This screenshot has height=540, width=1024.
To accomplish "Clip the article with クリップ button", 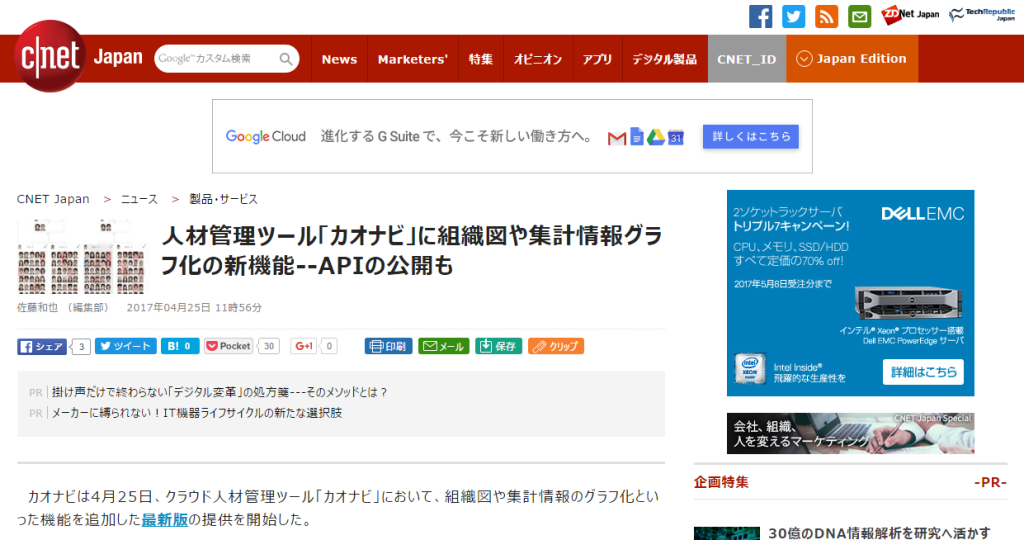I will coord(556,346).
